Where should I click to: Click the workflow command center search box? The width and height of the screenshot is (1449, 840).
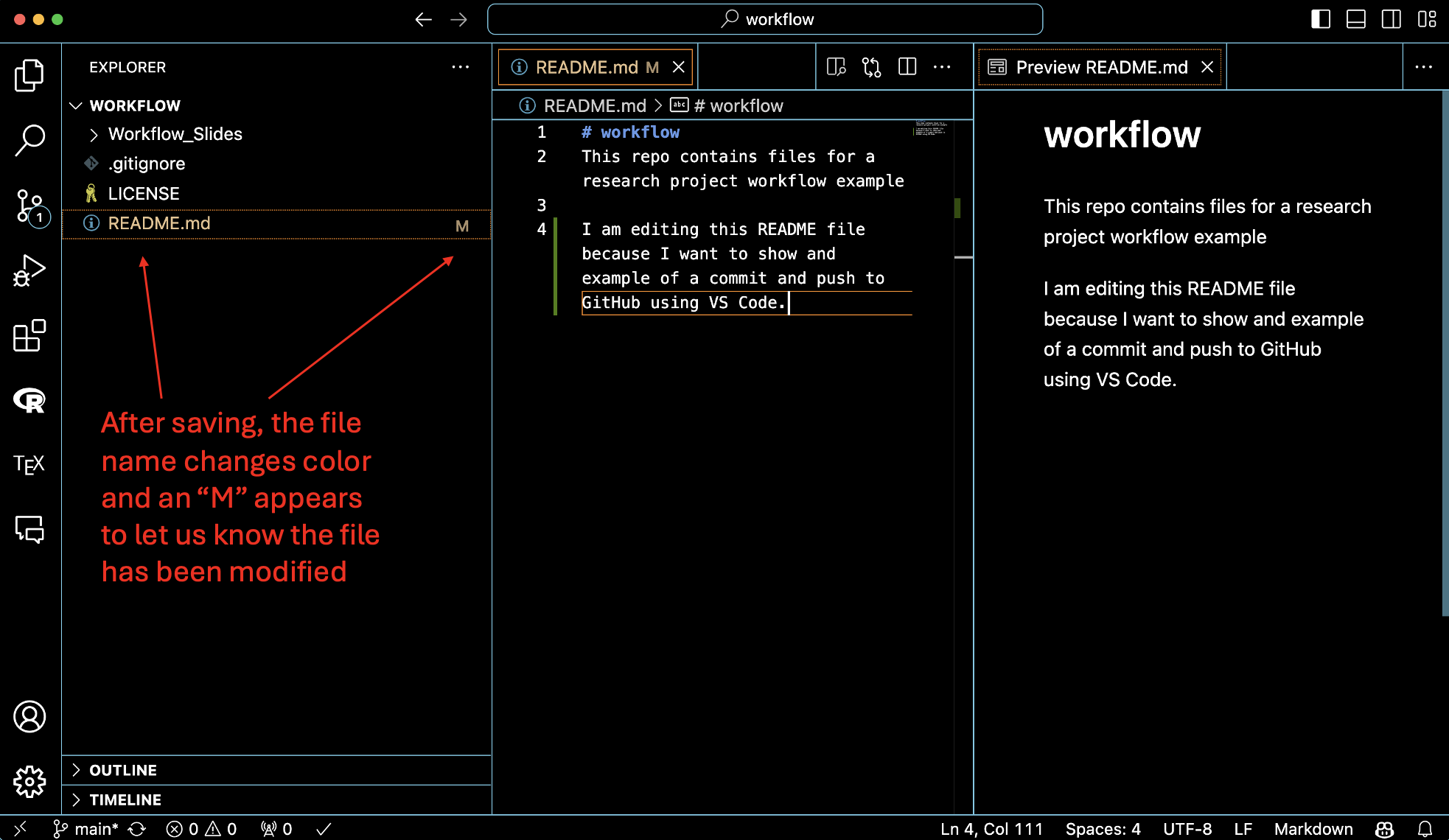(765, 19)
